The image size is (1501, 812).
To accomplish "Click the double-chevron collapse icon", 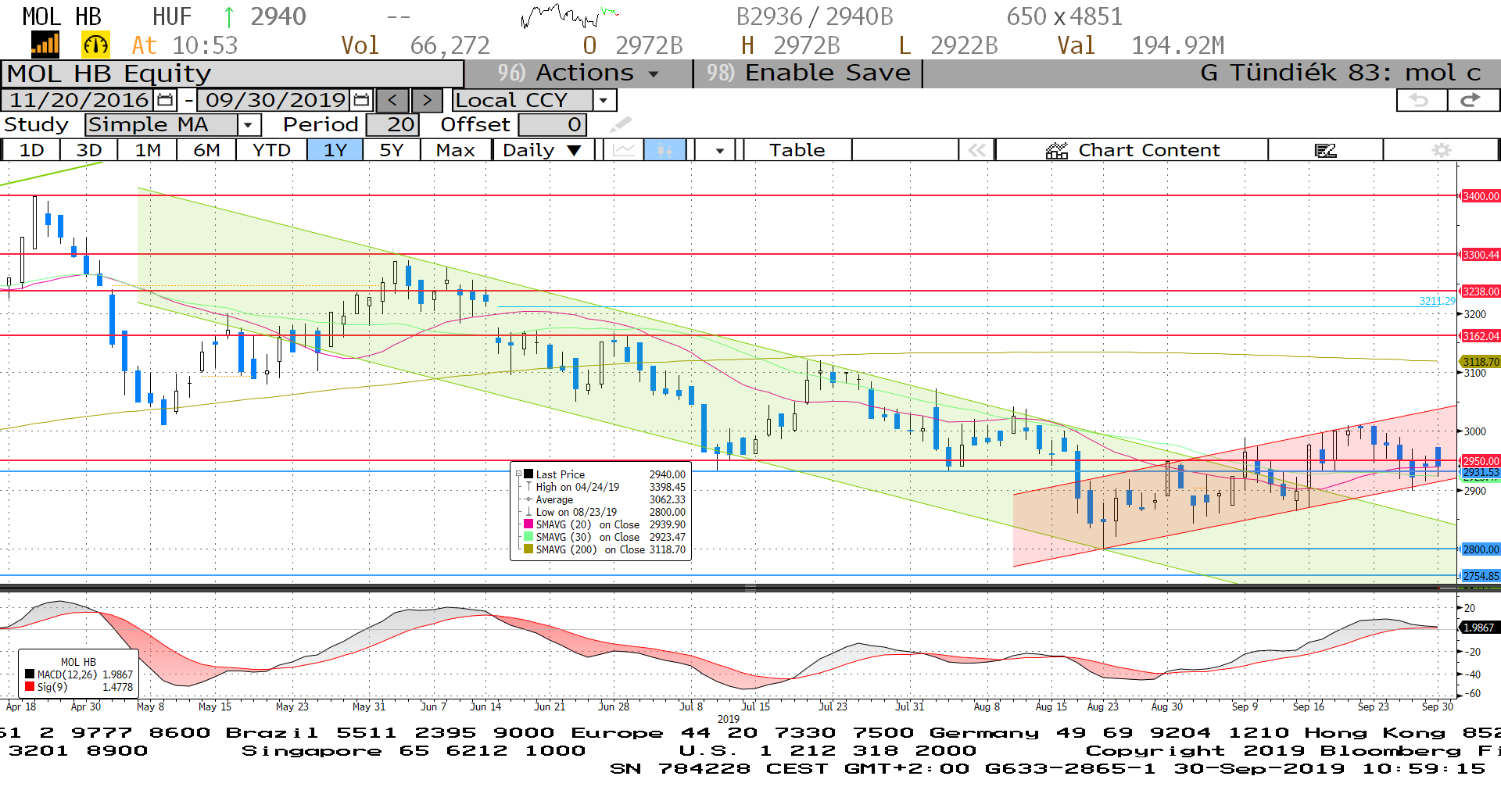I will click(977, 150).
